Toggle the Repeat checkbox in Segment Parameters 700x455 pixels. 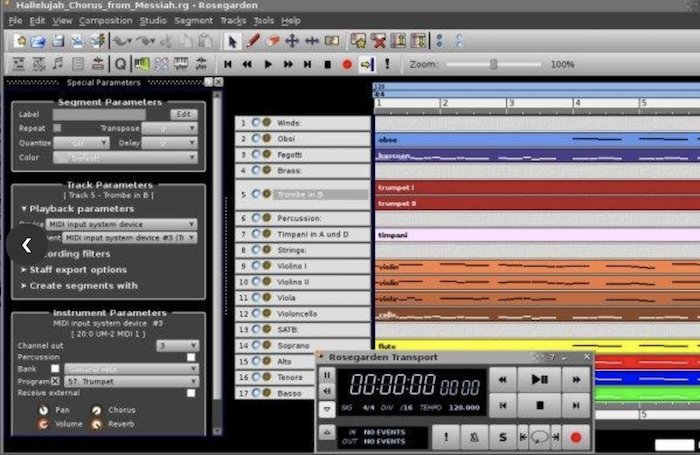point(57,128)
